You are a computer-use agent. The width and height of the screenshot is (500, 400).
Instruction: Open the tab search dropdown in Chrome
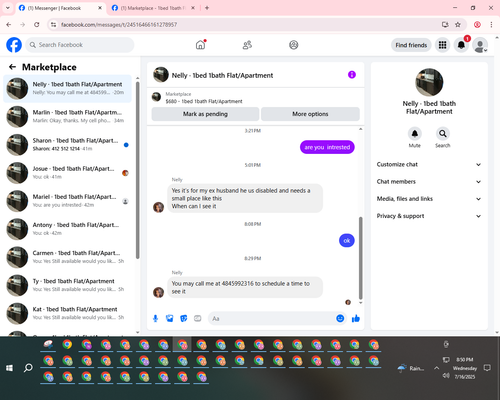pyautogui.click(x=8, y=8)
